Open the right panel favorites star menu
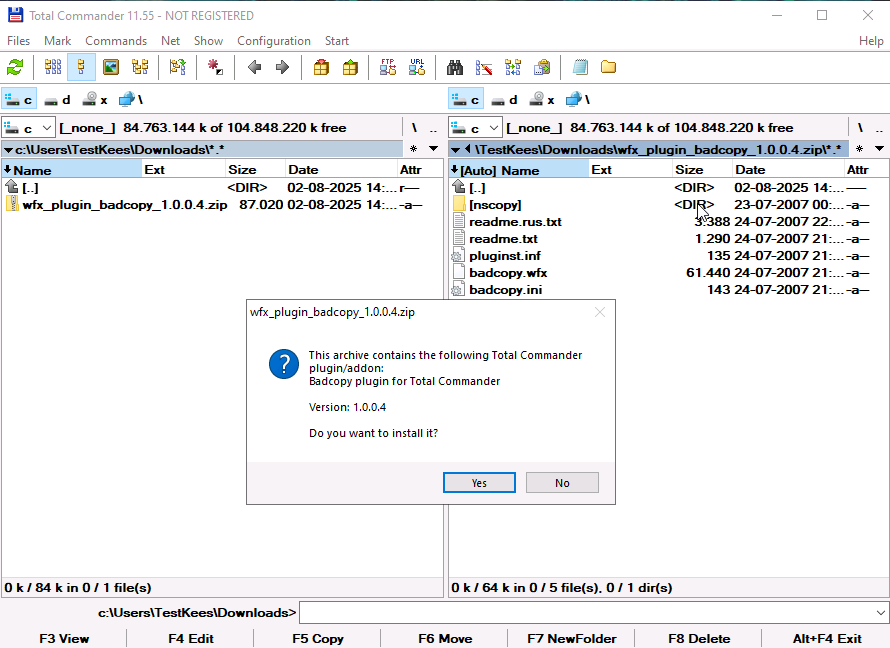The image size is (890, 648). tap(860, 149)
